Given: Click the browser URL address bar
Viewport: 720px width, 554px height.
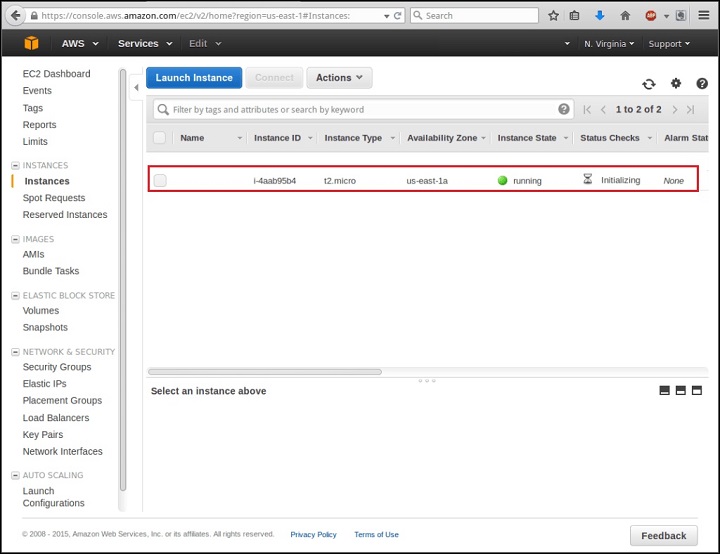Looking at the screenshot, I should click(207, 16).
